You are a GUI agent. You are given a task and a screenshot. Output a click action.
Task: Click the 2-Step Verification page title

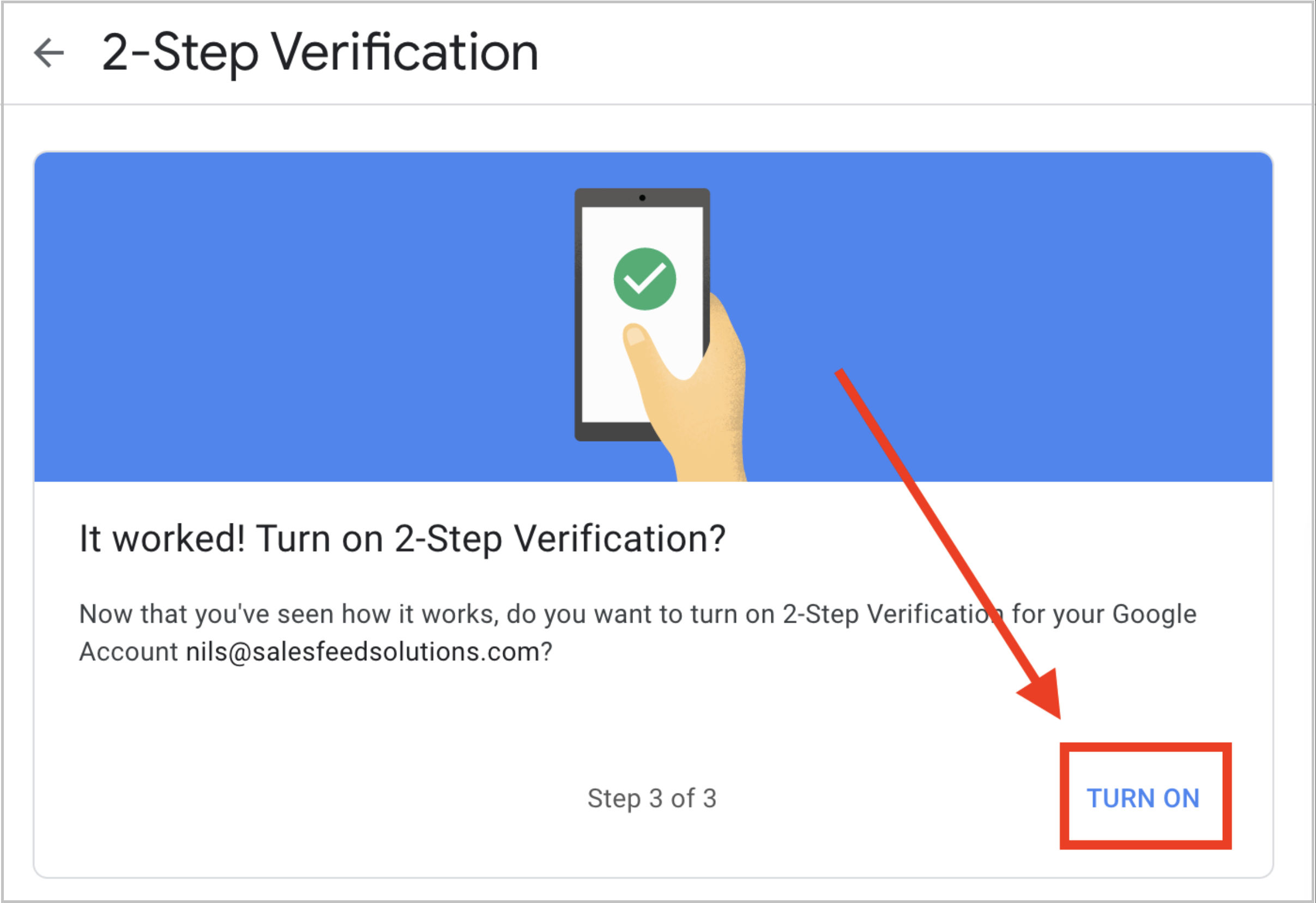pyautogui.click(x=320, y=53)
